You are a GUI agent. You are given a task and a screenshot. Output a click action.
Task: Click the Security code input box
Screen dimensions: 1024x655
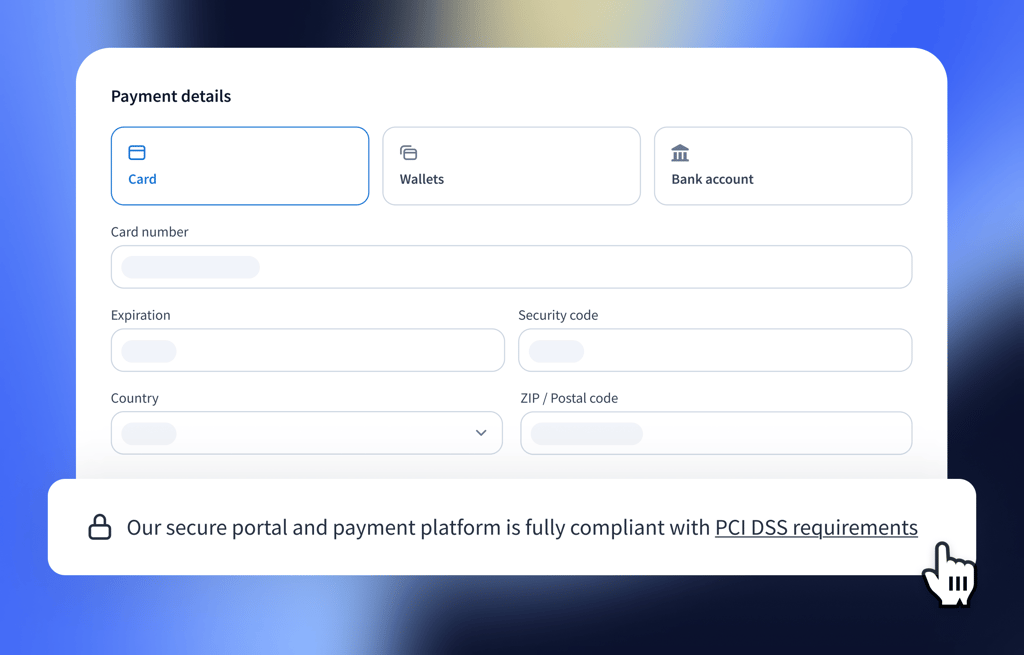pos(715,351)
